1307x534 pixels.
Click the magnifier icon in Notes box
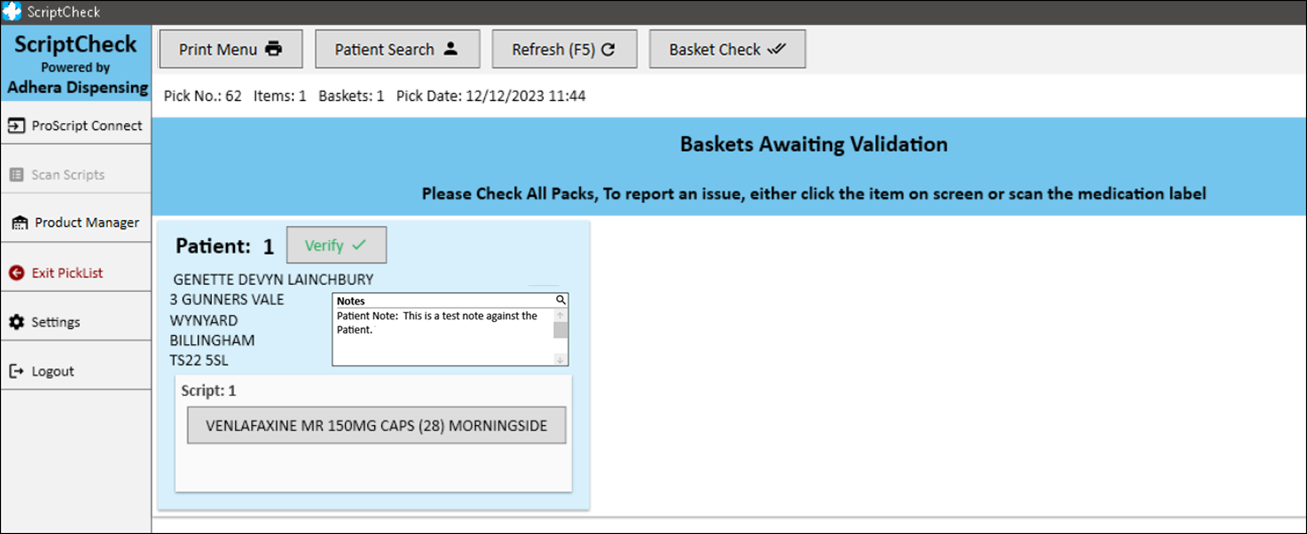561,300
